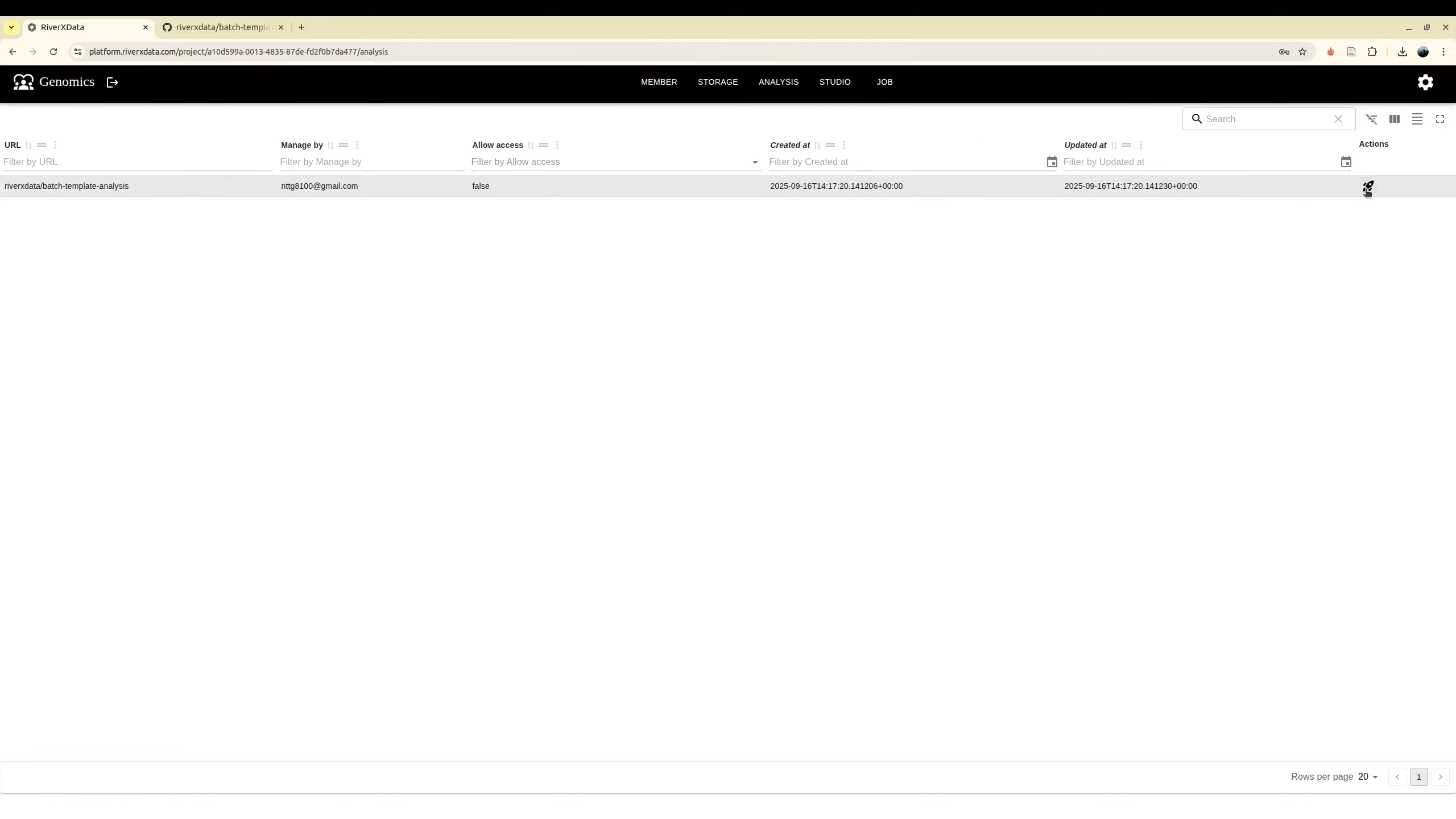Open the Manage by column actions menu
This screenshot has height=819, width=1456.
pos(357,146)
